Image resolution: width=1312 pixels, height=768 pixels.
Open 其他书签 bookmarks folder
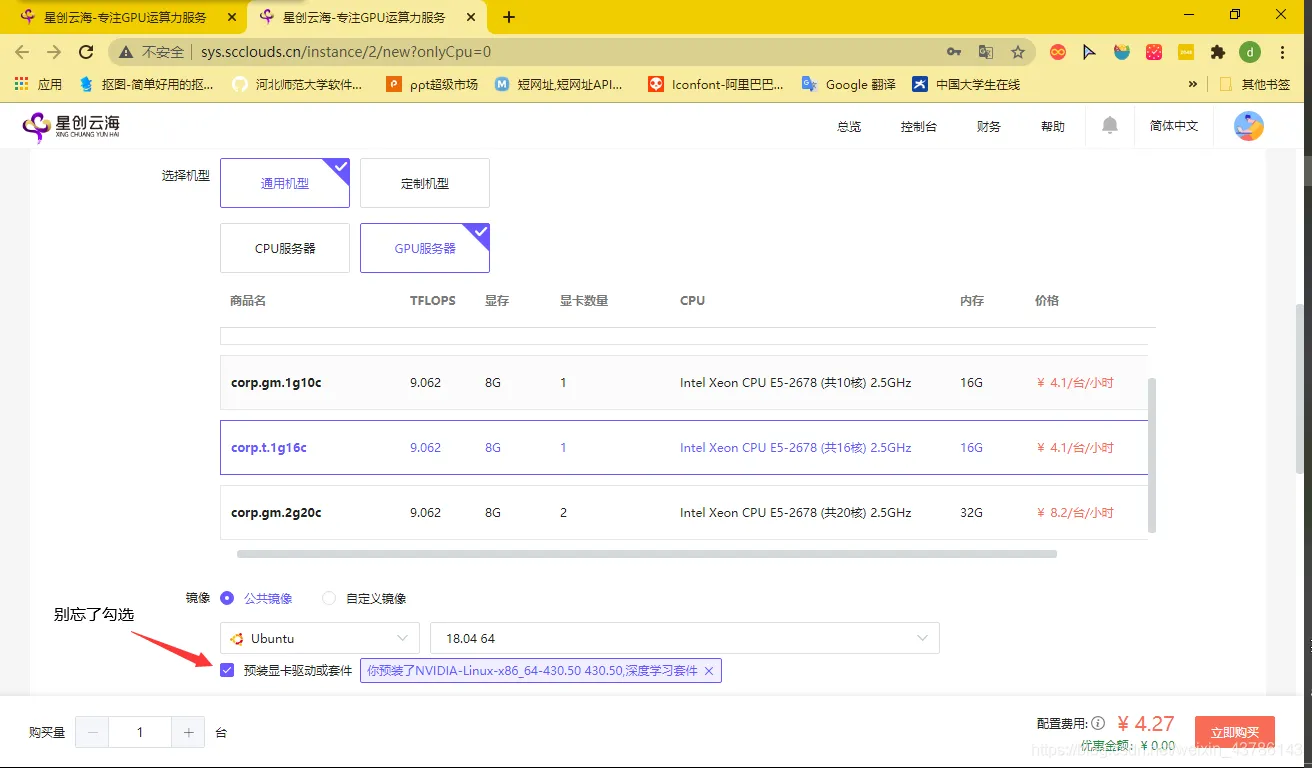click(1255, 85)
